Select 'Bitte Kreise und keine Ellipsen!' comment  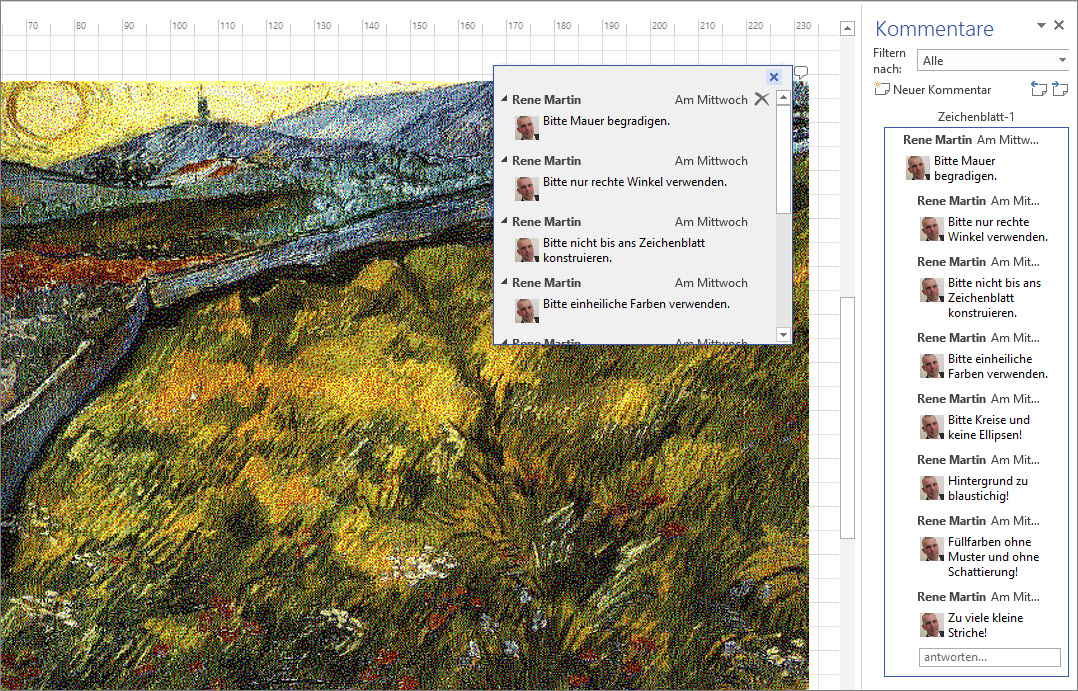coord(988,427)
